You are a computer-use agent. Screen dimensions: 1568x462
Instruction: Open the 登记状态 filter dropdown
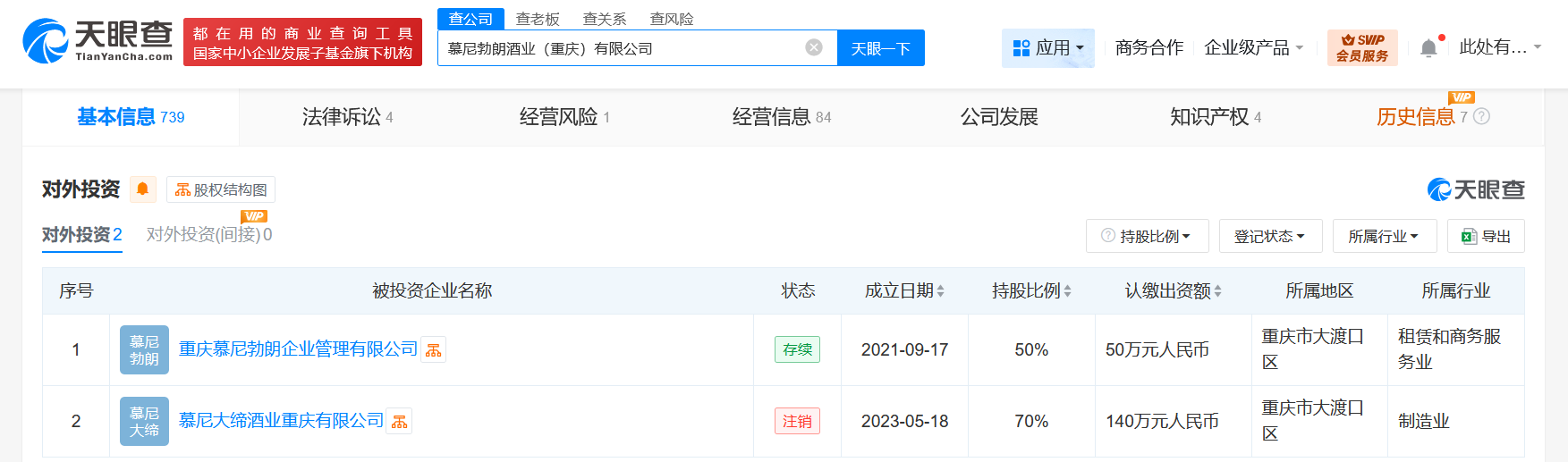click(1269, 236)
